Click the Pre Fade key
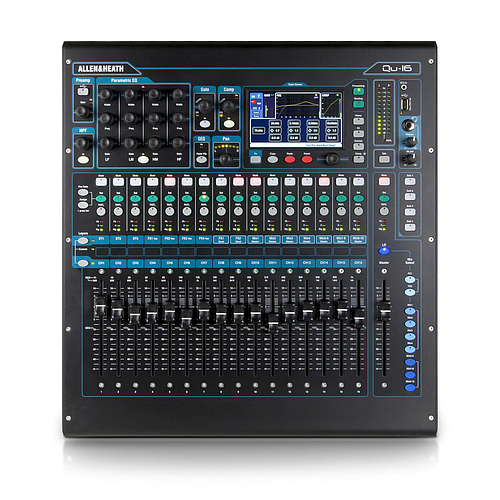 tap(83, 192)
